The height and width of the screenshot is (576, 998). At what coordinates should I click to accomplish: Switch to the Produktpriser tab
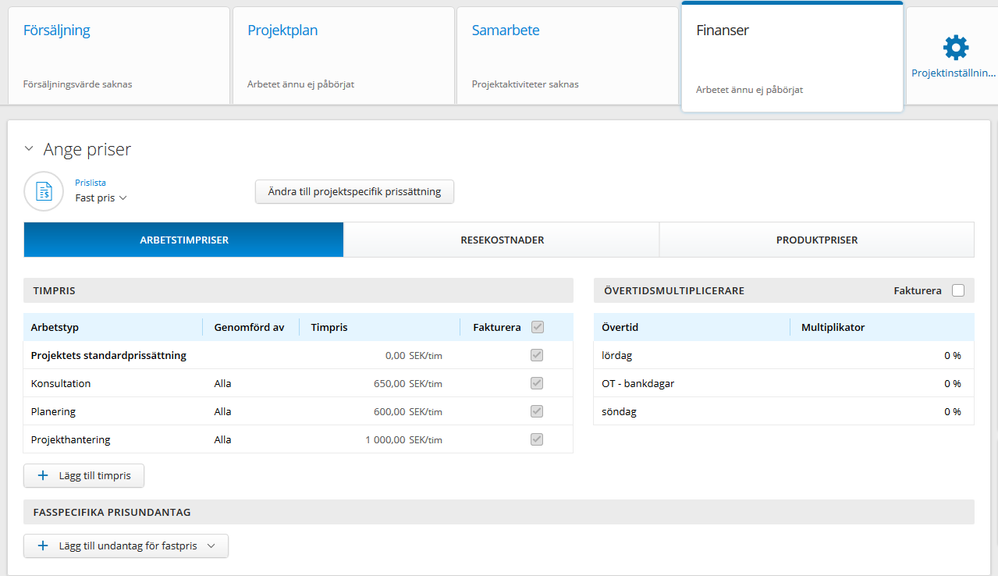(817, 240)
